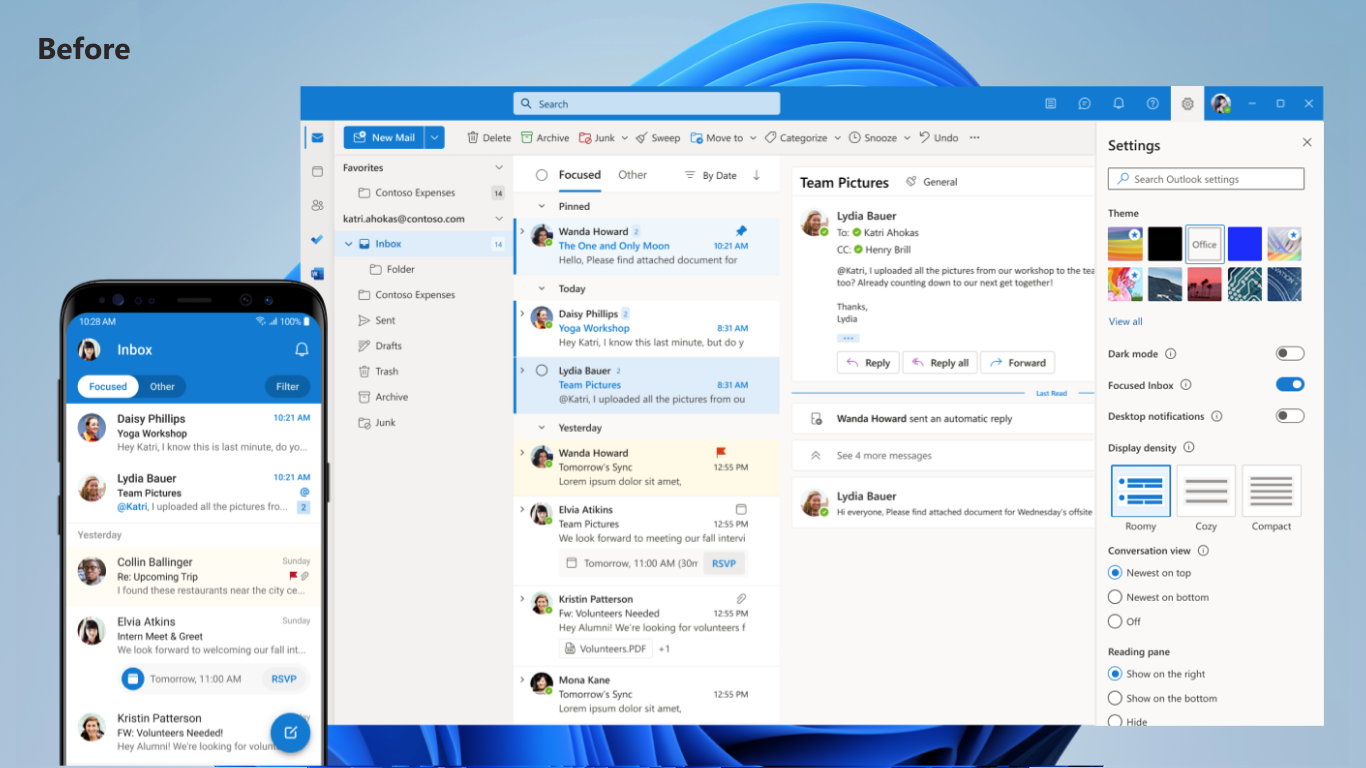1366x768 pixels.
Task: Open the help question mark icon
Action: (1153, 104)
